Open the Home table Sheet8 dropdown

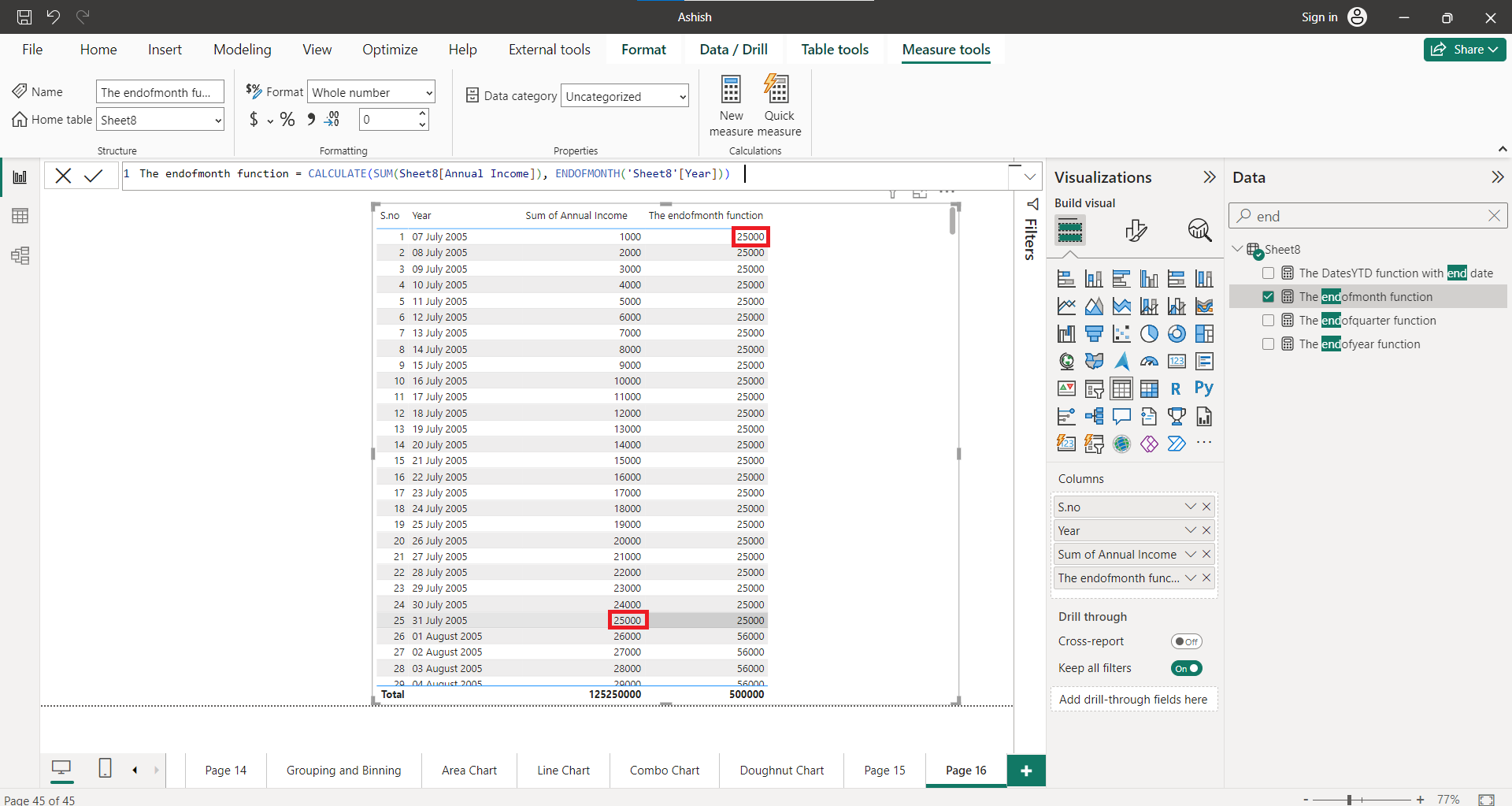coord(216,119)
